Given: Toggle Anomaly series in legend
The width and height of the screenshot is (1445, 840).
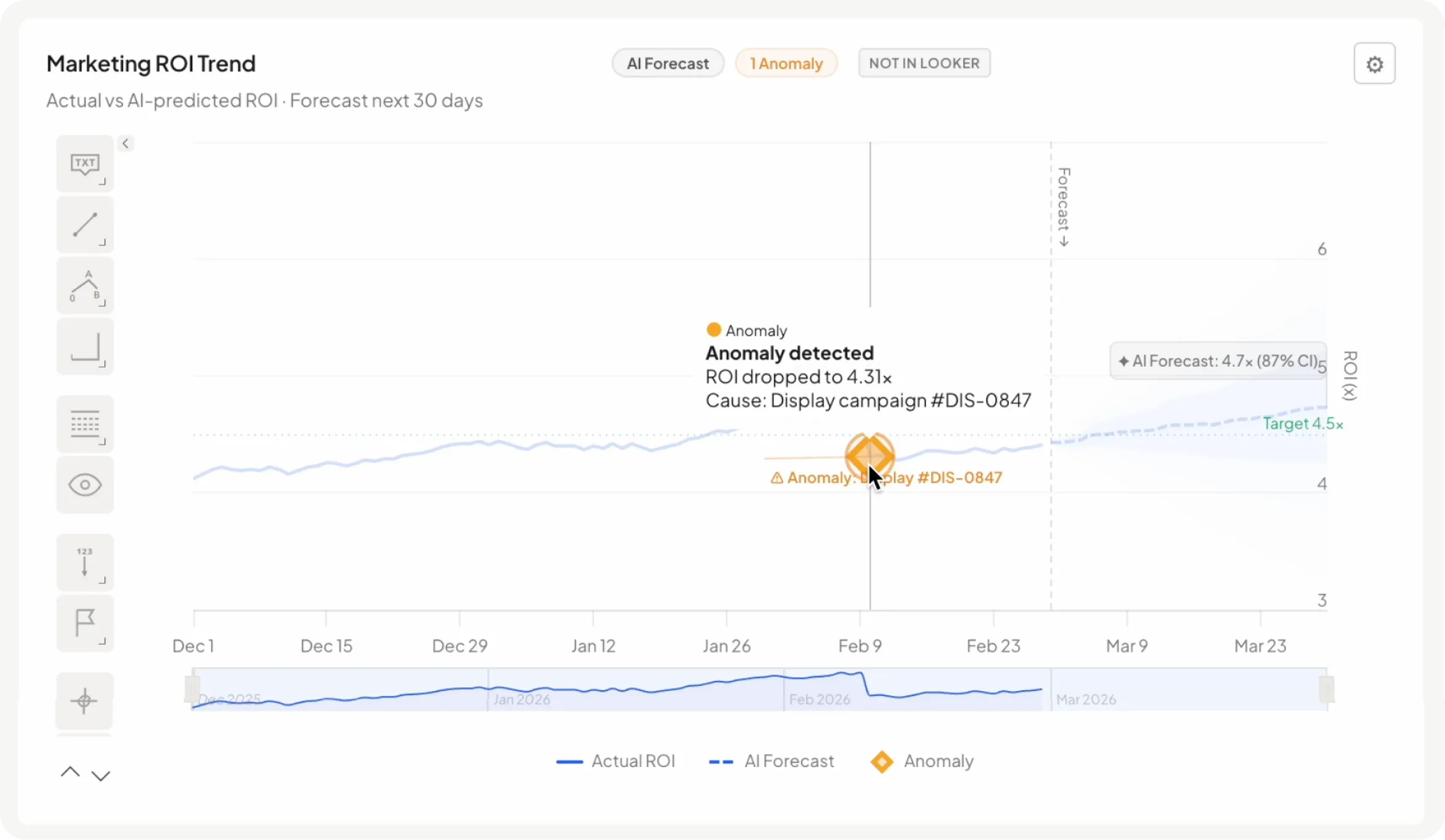Looking at the screenshot, I should [922, 761].
